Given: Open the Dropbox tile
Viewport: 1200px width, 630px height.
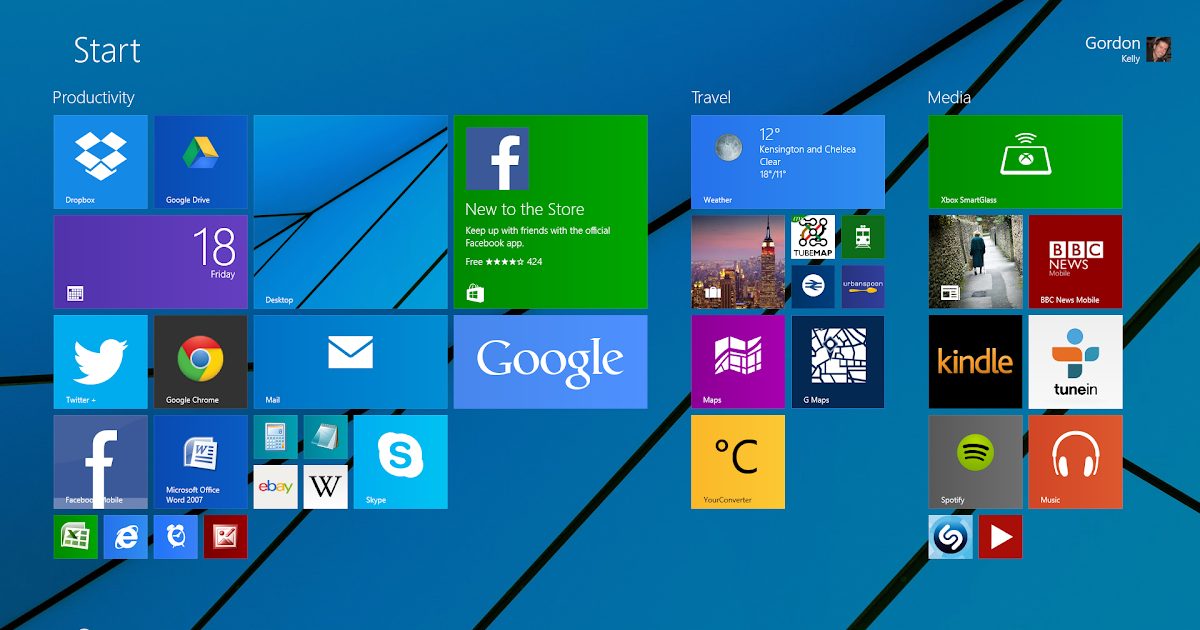Looking at the screenshot, I should pyautogui.click(x=100, y=162).
